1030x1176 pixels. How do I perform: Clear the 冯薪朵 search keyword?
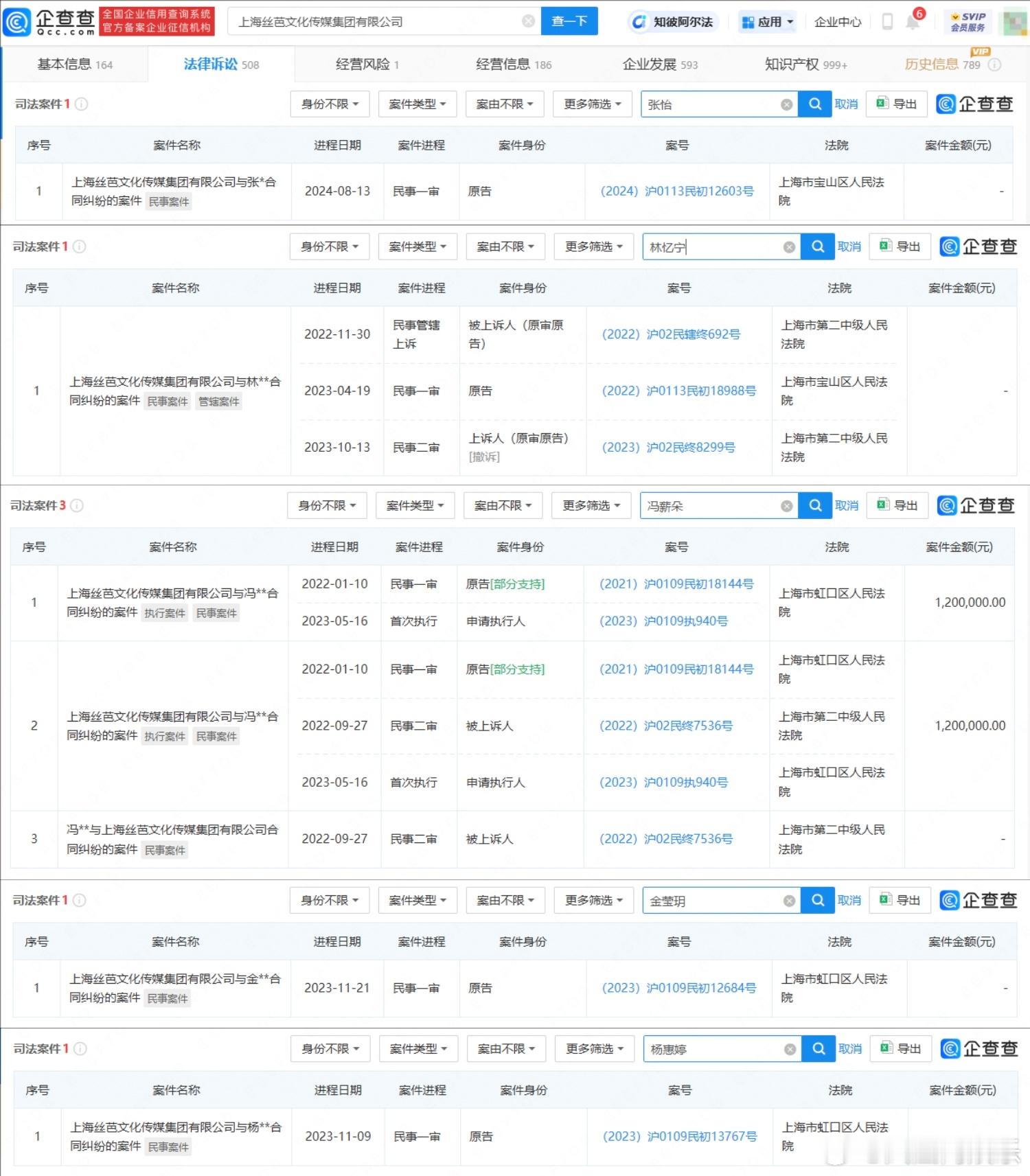pyautogui.click(x=786, y=506)
